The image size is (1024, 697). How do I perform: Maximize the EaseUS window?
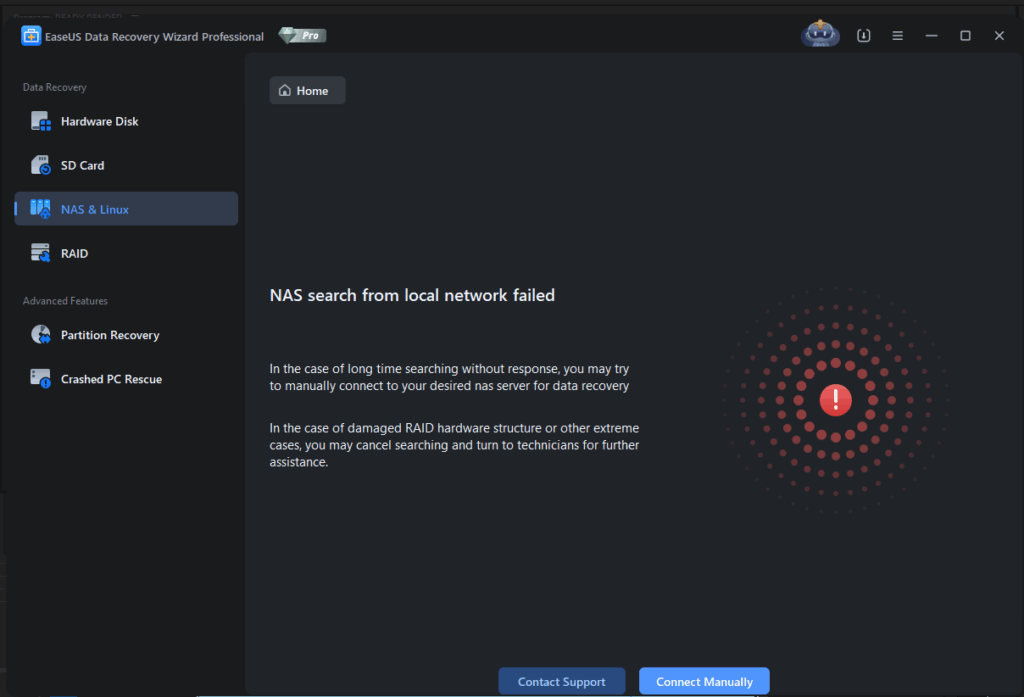click(965, 36)
